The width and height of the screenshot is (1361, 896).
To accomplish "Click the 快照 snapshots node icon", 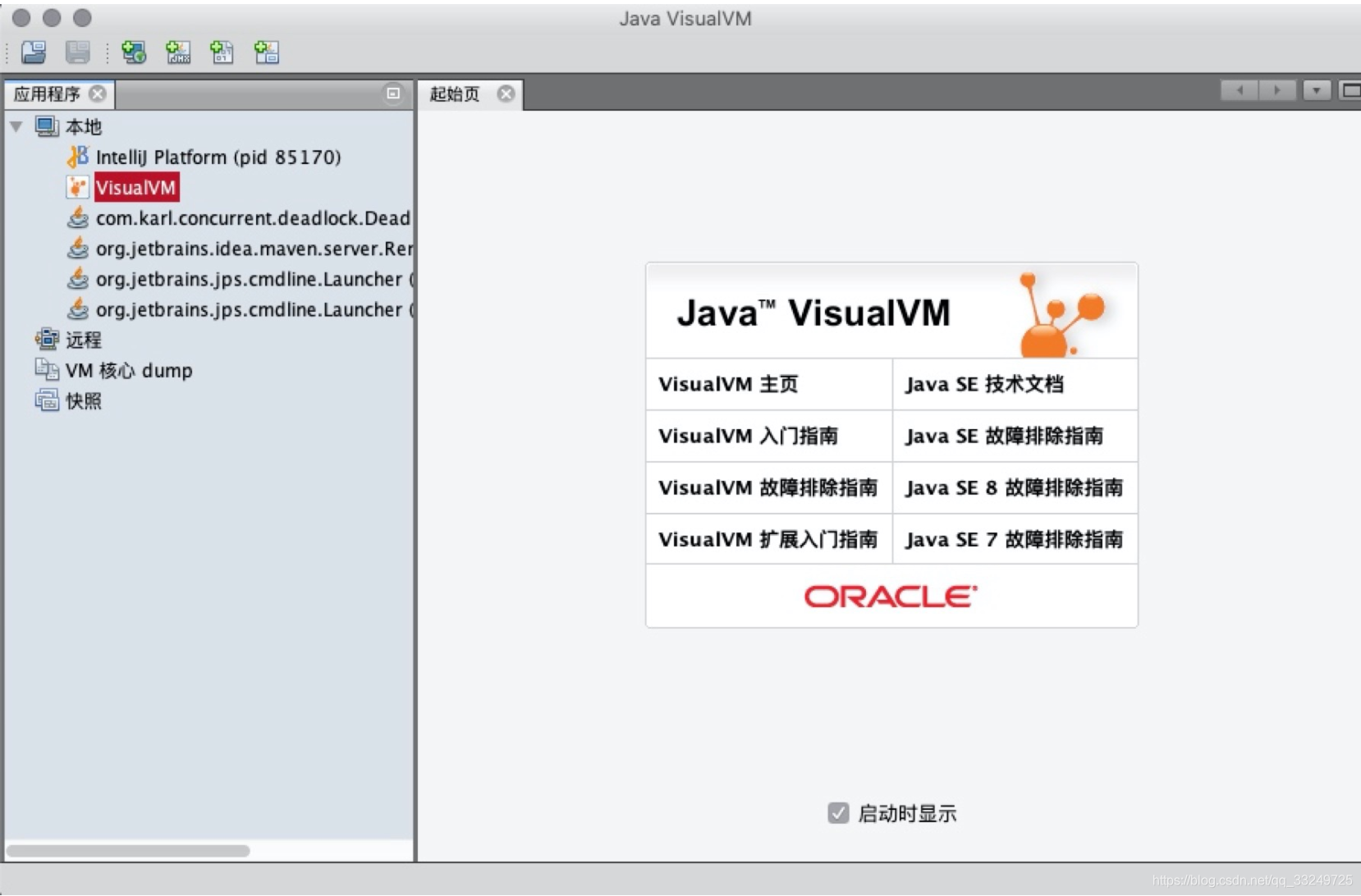I will tap(47, 400).
